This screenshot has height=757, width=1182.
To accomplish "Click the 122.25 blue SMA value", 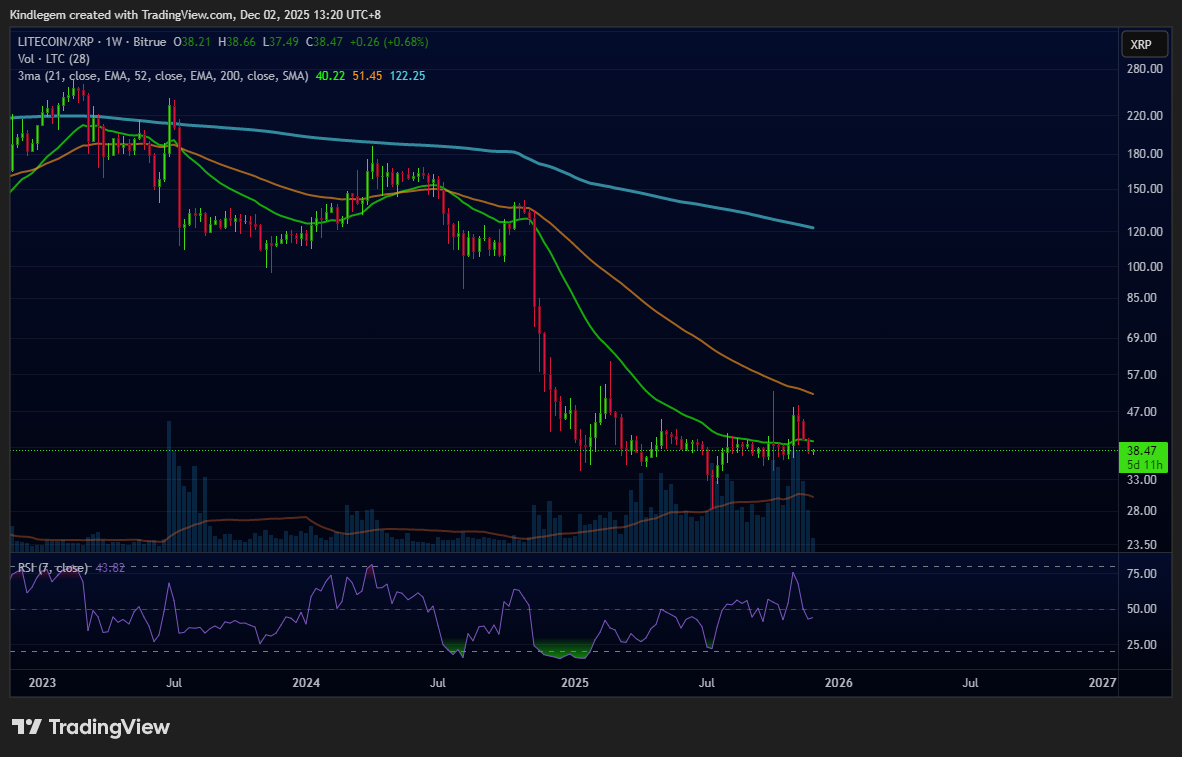I will pyautogui.click(x=407, y=75).
